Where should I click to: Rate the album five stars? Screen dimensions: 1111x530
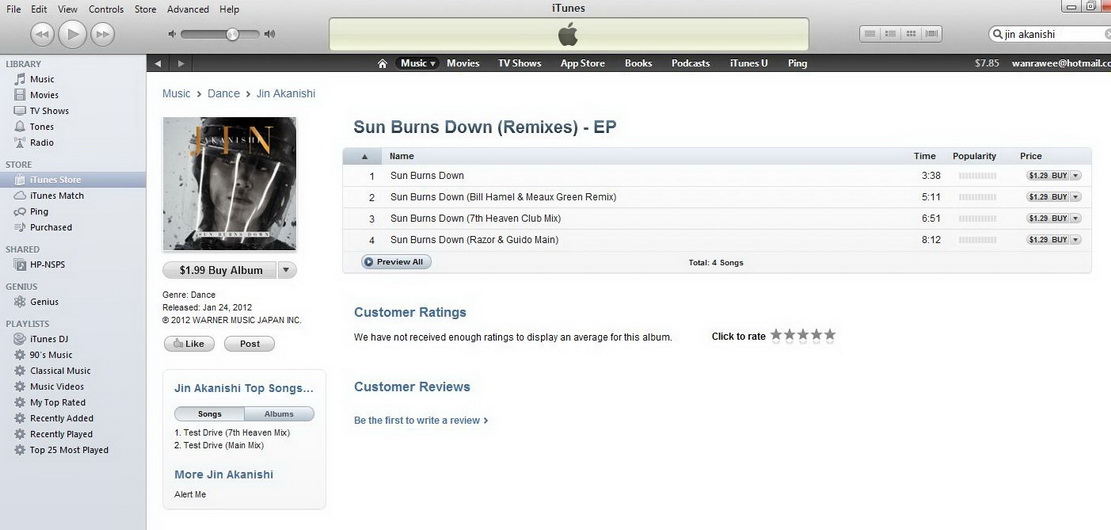[x=830, y=335]
